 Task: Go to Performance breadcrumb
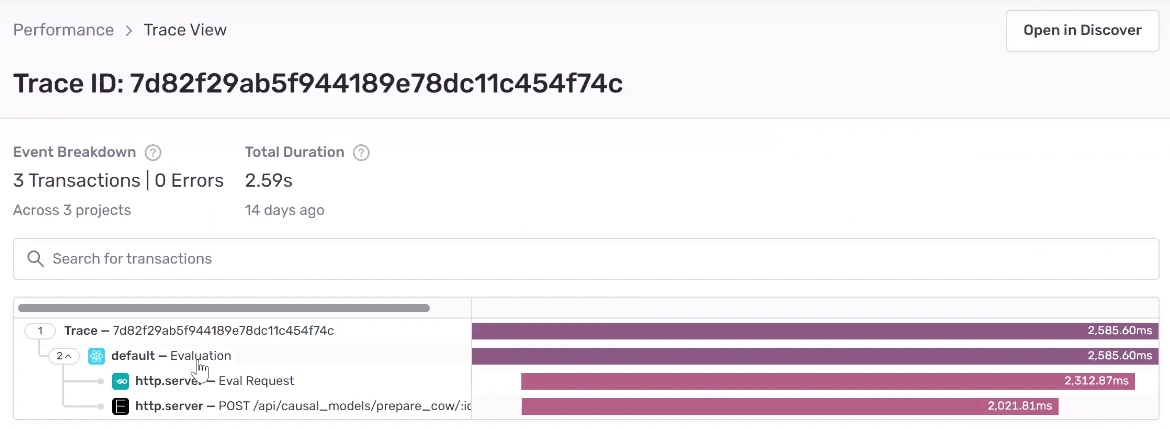click(x=63, y=30)
